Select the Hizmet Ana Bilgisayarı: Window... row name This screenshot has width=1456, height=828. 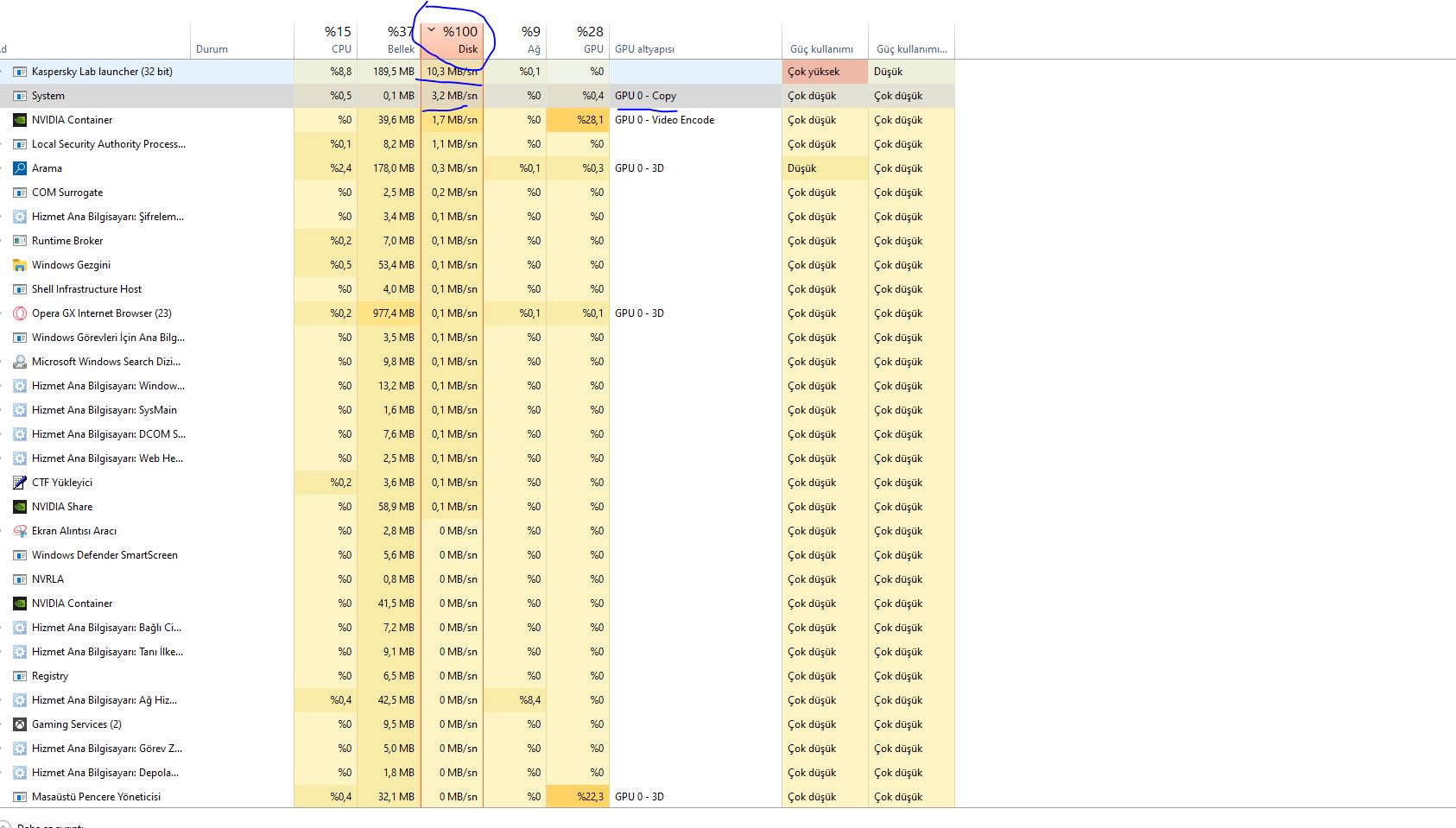pos(108,386)
